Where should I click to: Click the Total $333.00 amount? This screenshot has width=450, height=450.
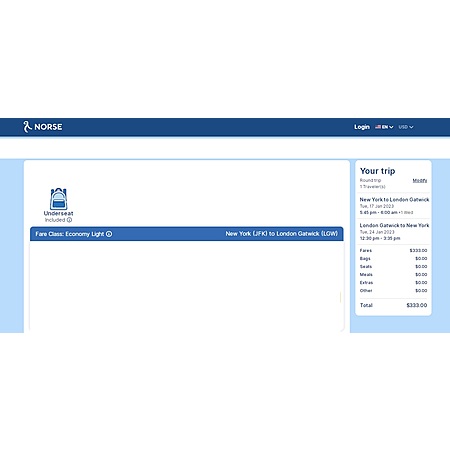click(417, 305)
